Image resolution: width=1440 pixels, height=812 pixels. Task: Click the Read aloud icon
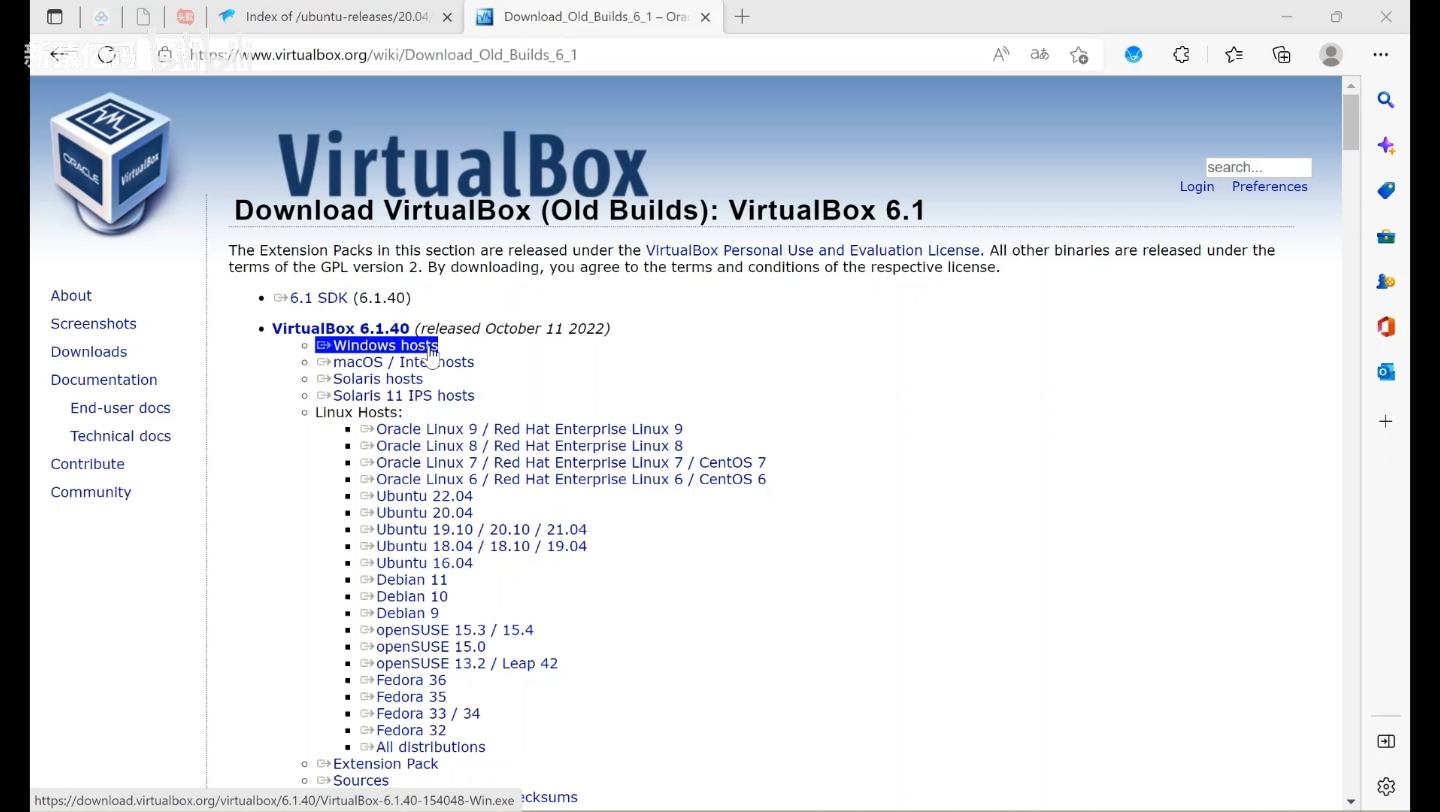(x=1001, y=55)
